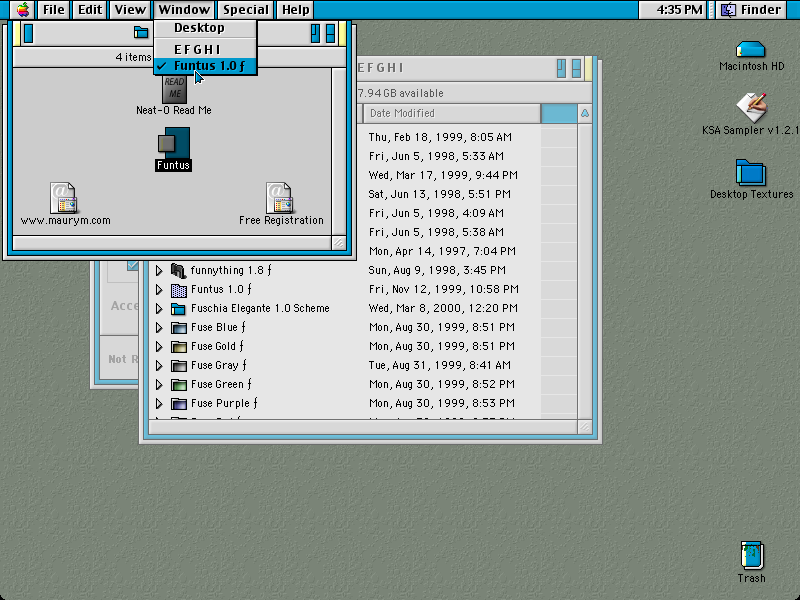Screen dimensions: 800x600
Task: Click the Trash icon
Action: [752, 555]
